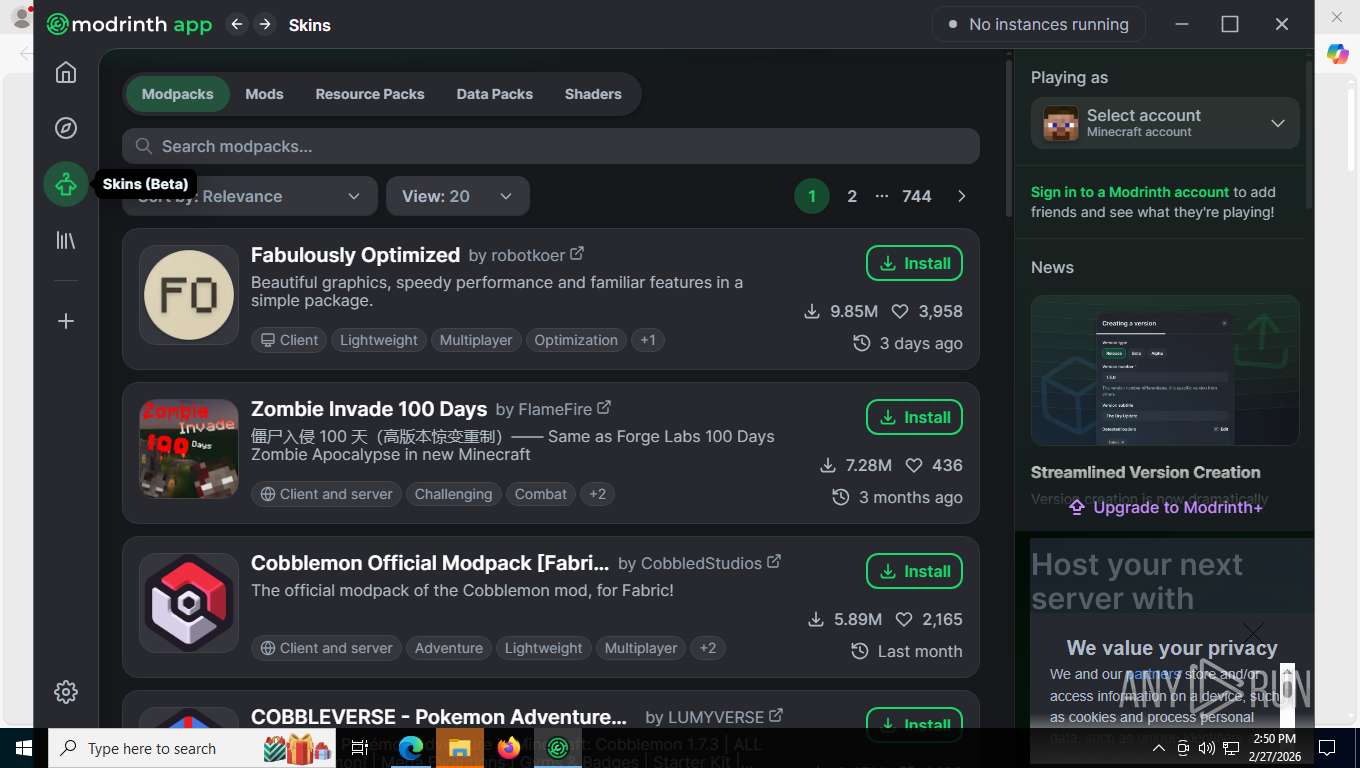Click the volume icon in system tray

1207,748
